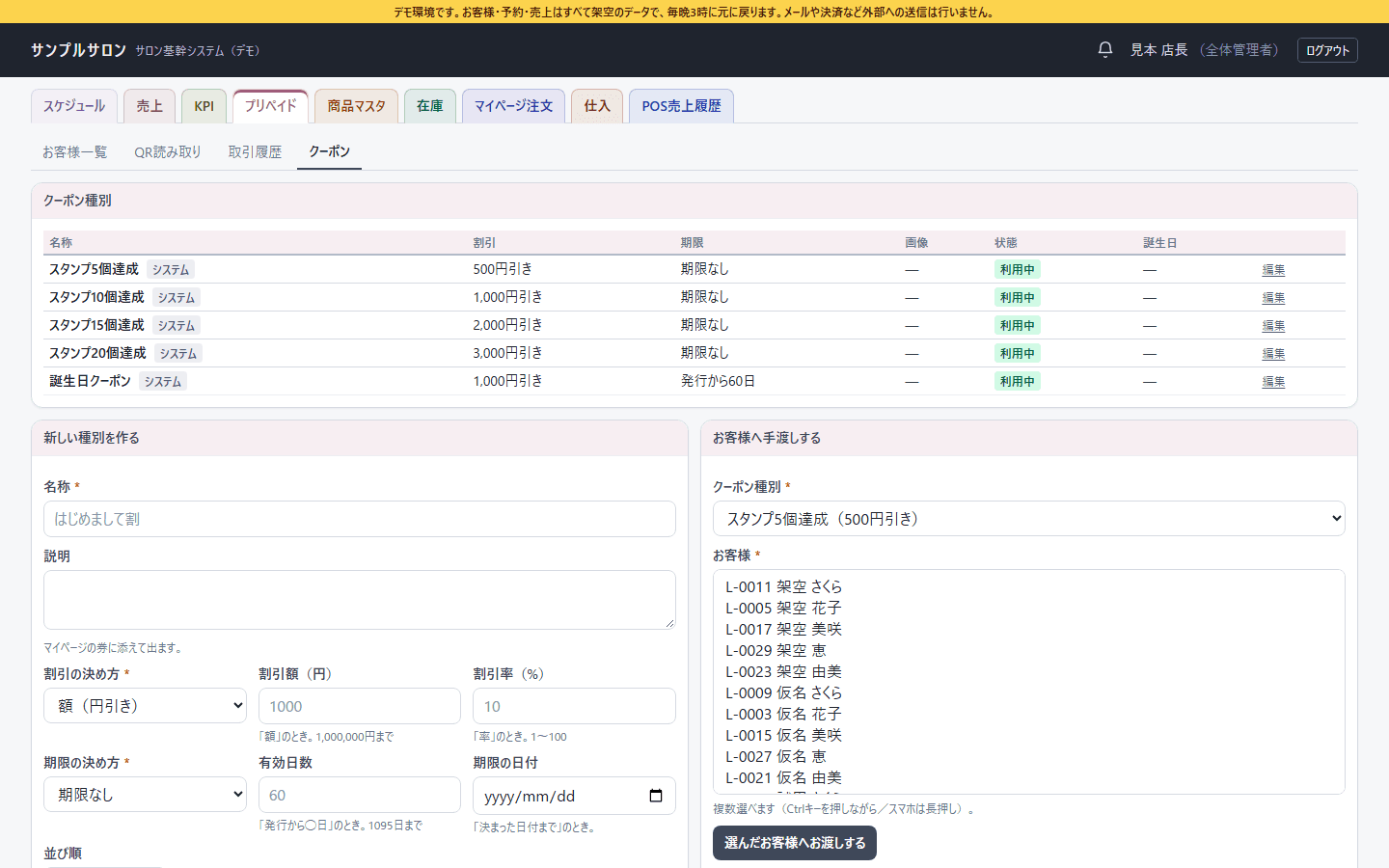Open the POS売上履歴 tab
The height and width of the screenshot is (868, 1389).
681,106
